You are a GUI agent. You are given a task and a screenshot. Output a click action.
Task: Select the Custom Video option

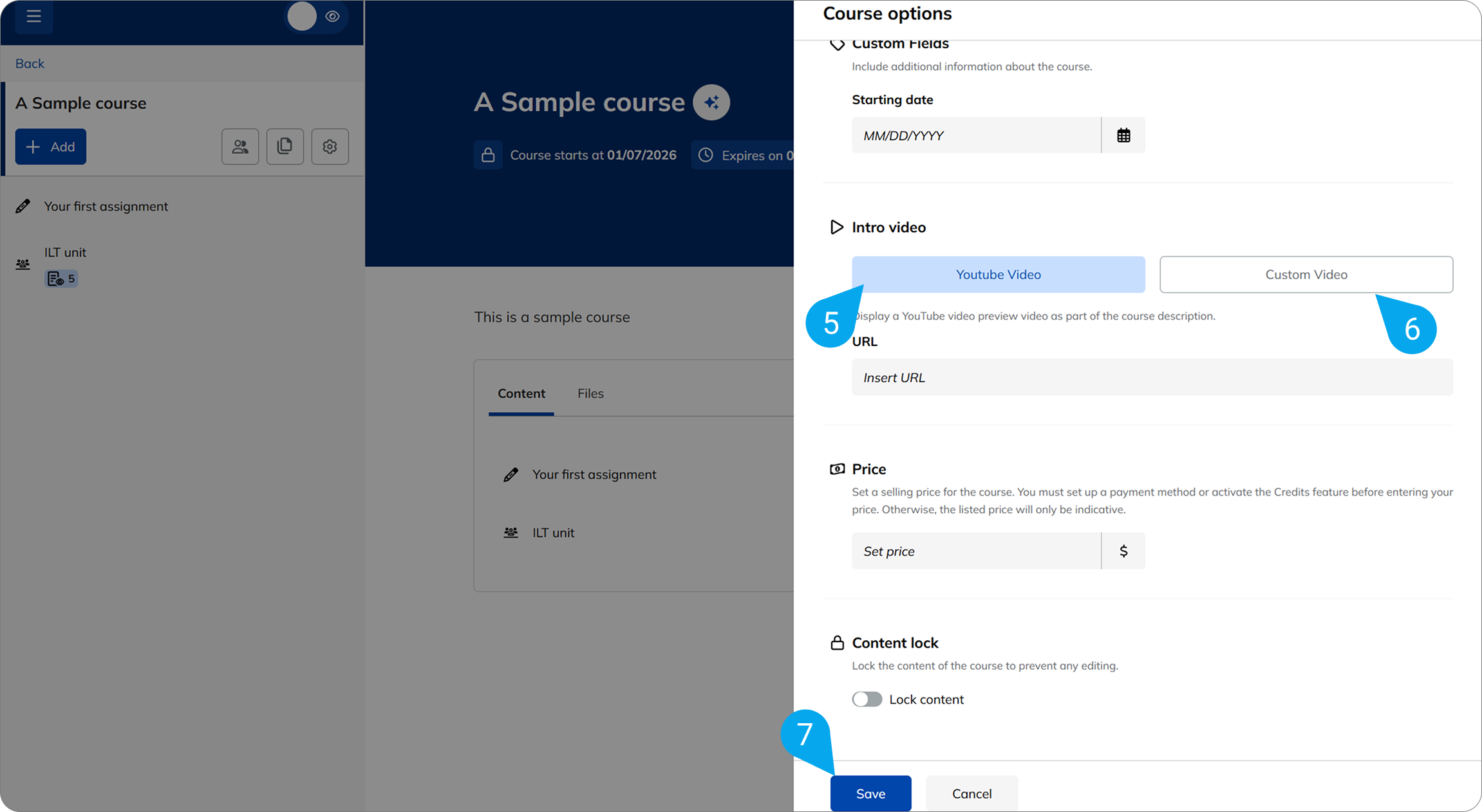[x=1306, y=275]
